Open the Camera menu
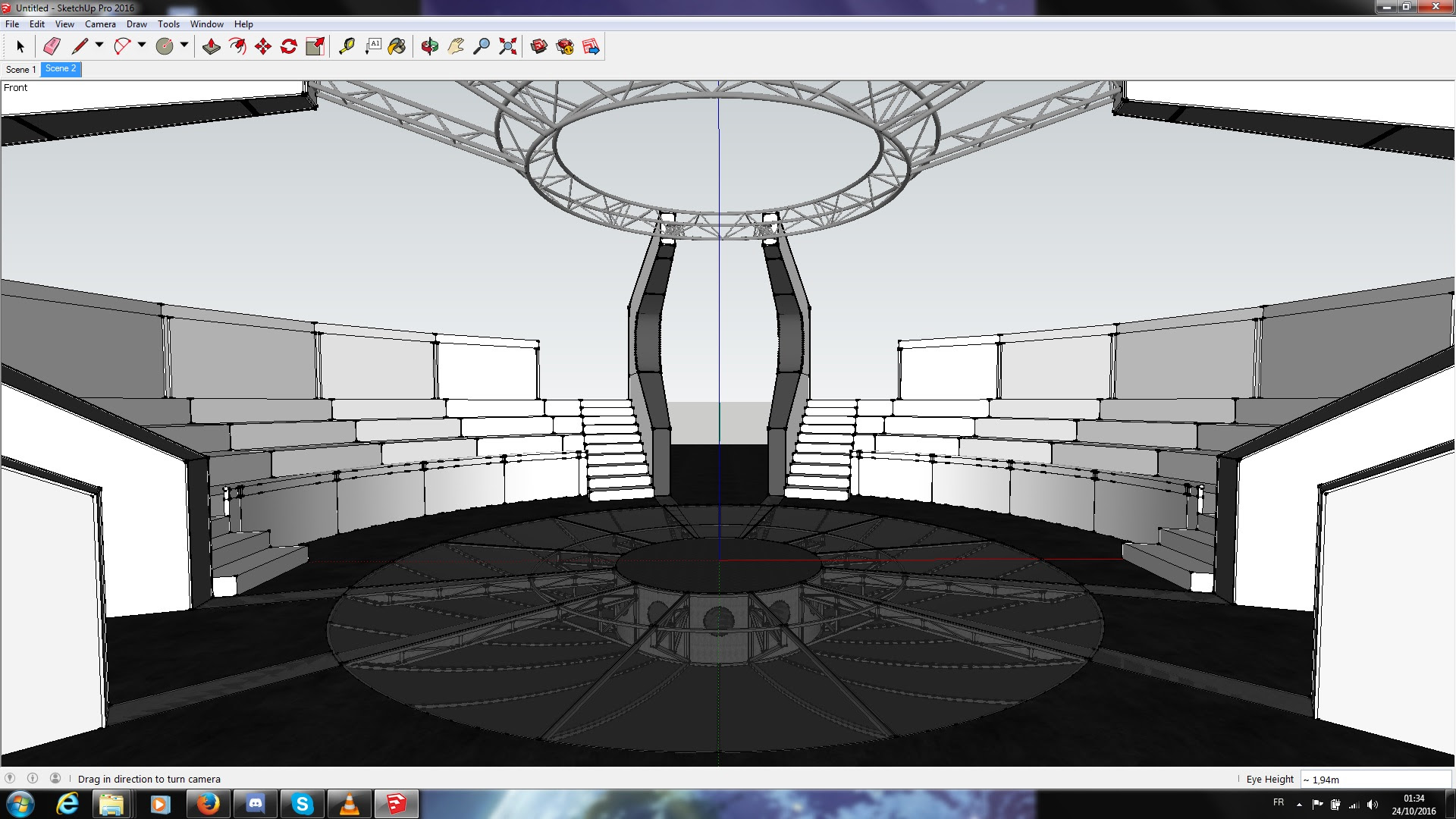 pos(100,24)
